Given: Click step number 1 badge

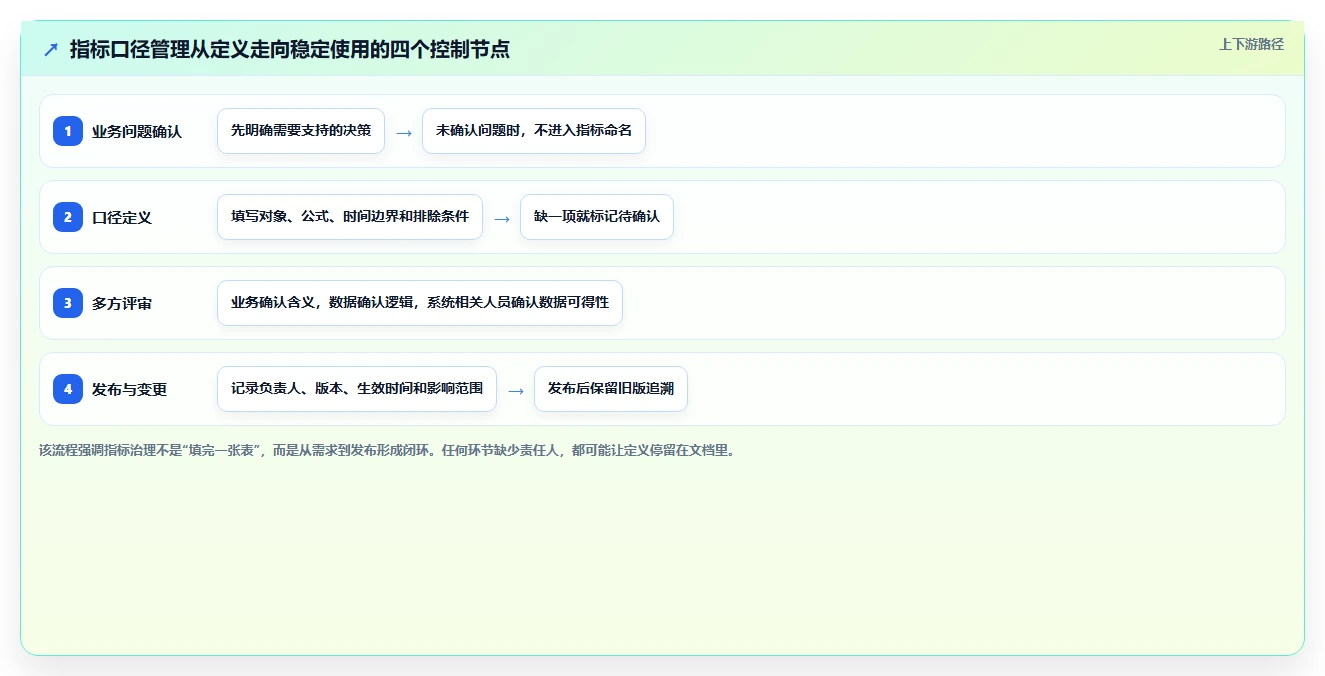Looking at the screenshot, I should [68, 131].
